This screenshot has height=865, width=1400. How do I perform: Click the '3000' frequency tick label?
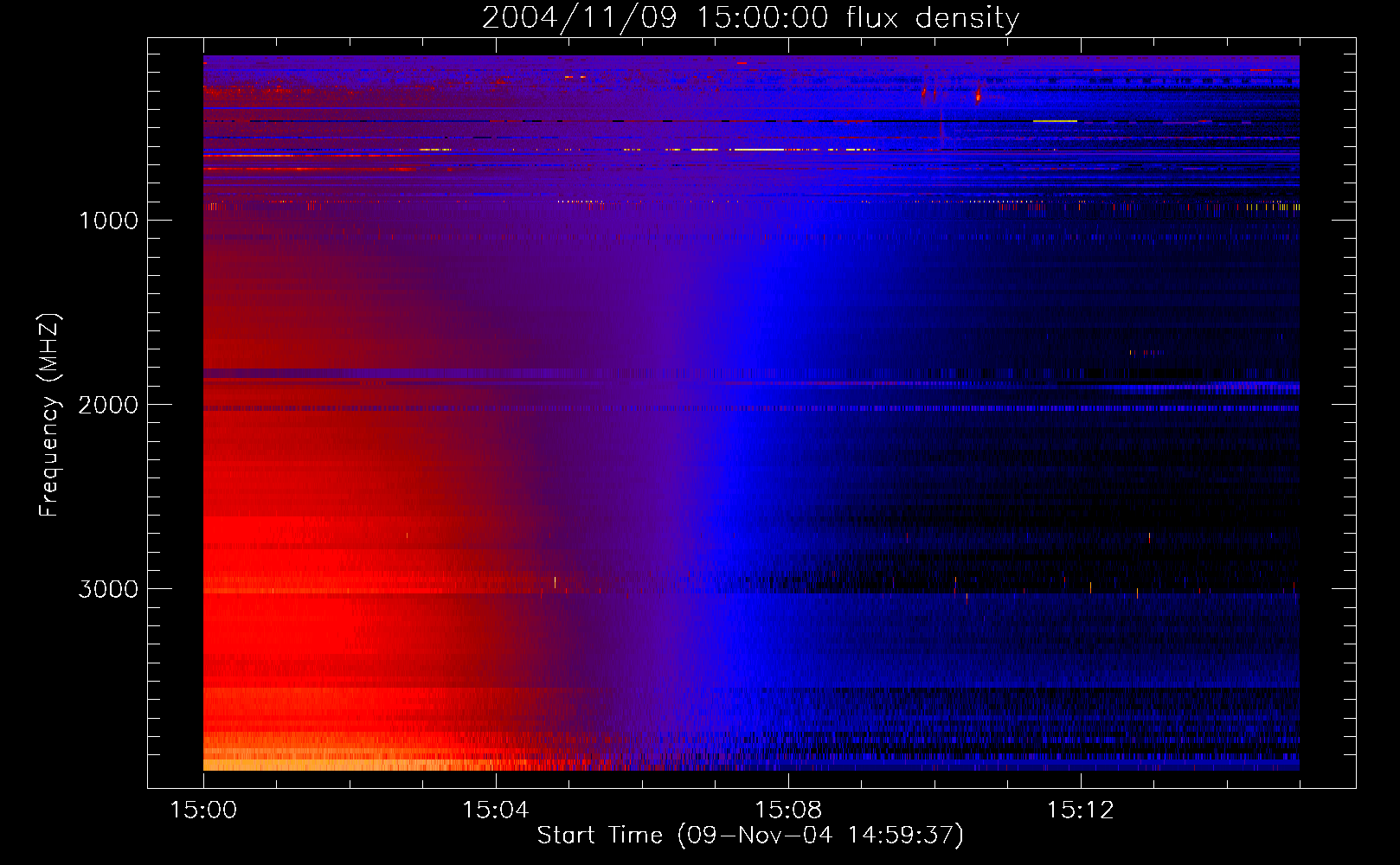108,589
